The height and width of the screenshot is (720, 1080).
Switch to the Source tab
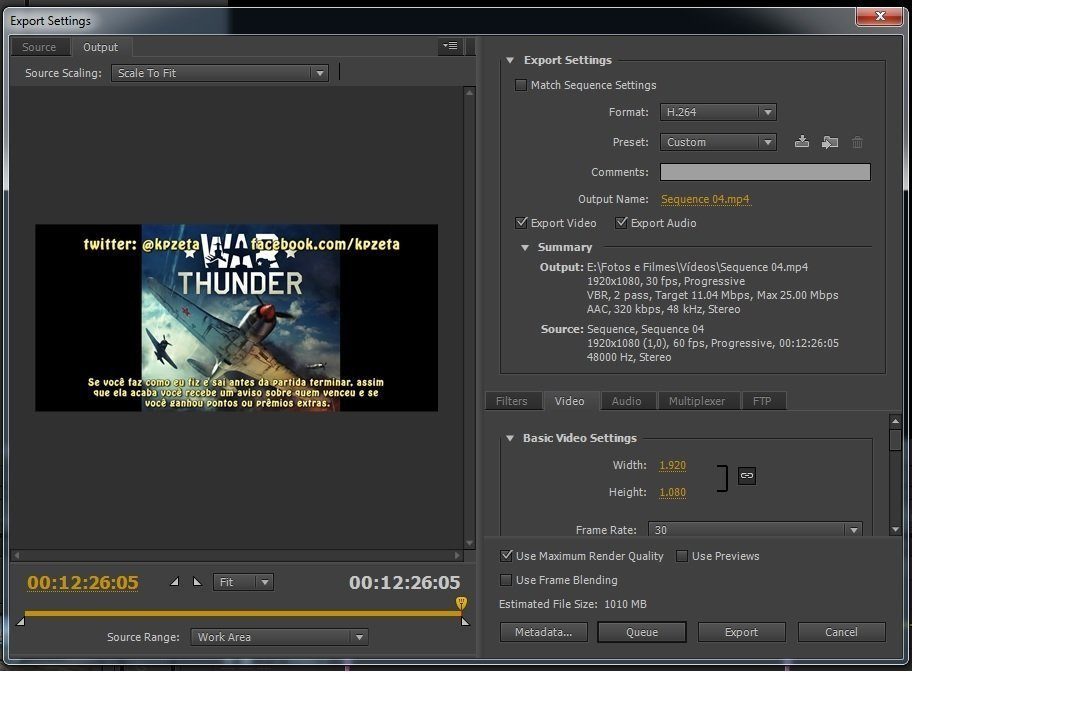point(39,47)
